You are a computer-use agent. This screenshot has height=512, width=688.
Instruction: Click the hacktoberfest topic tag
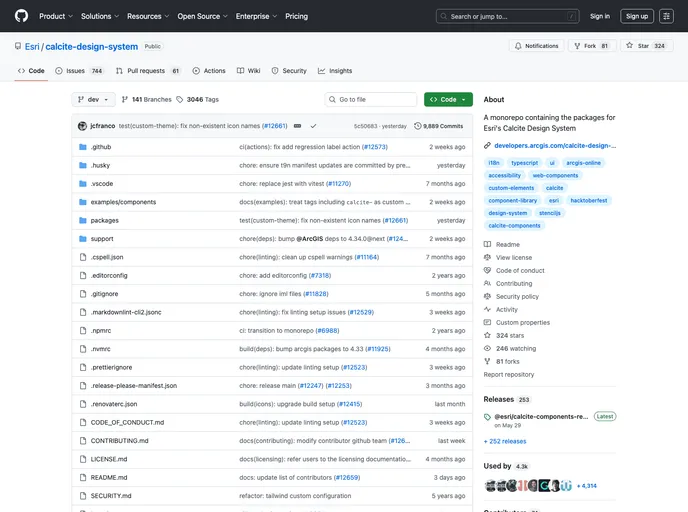tap(588, 201)
